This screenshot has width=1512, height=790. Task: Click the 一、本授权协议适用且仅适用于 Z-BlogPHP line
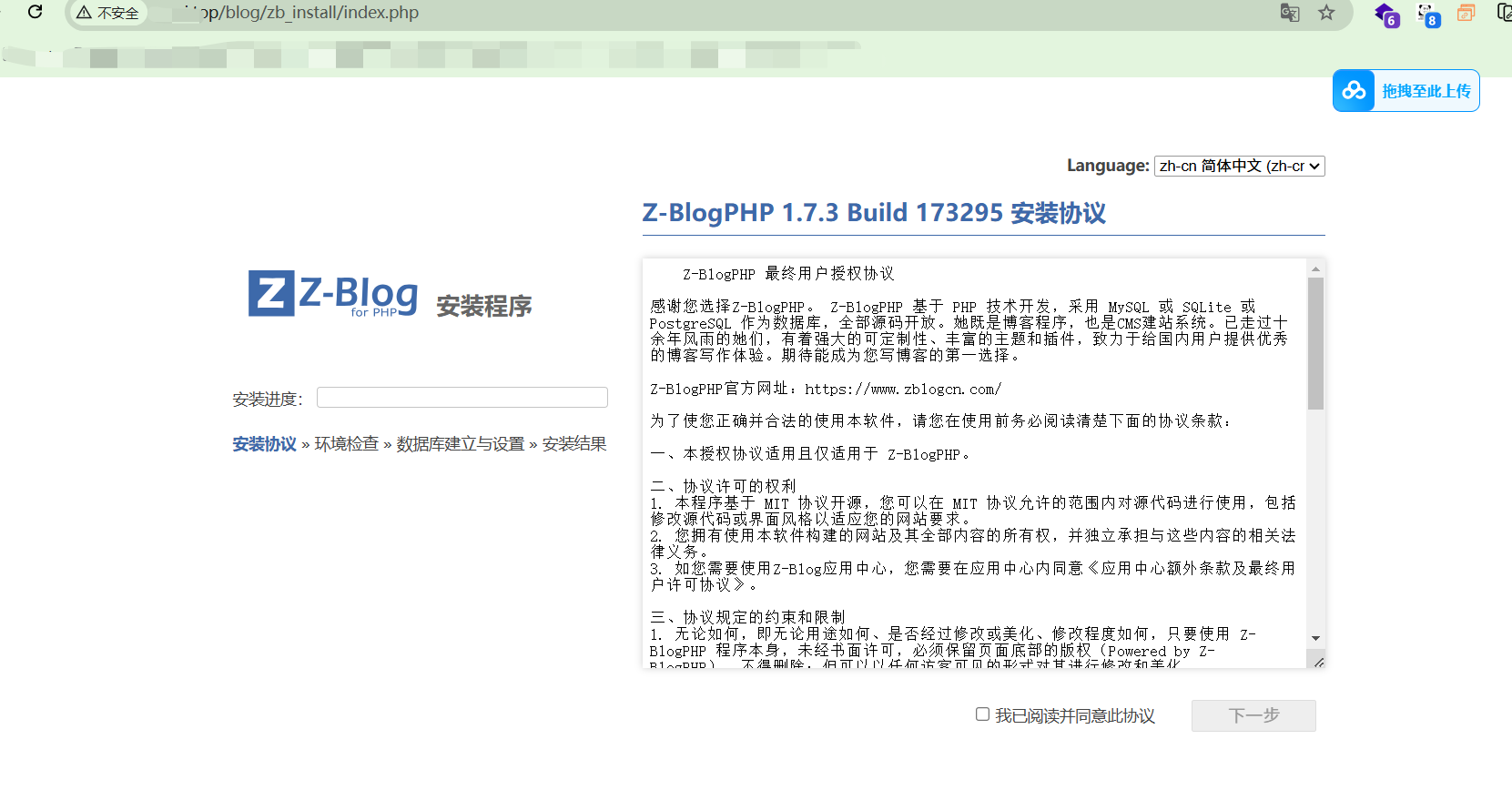[x=810, y=453]
